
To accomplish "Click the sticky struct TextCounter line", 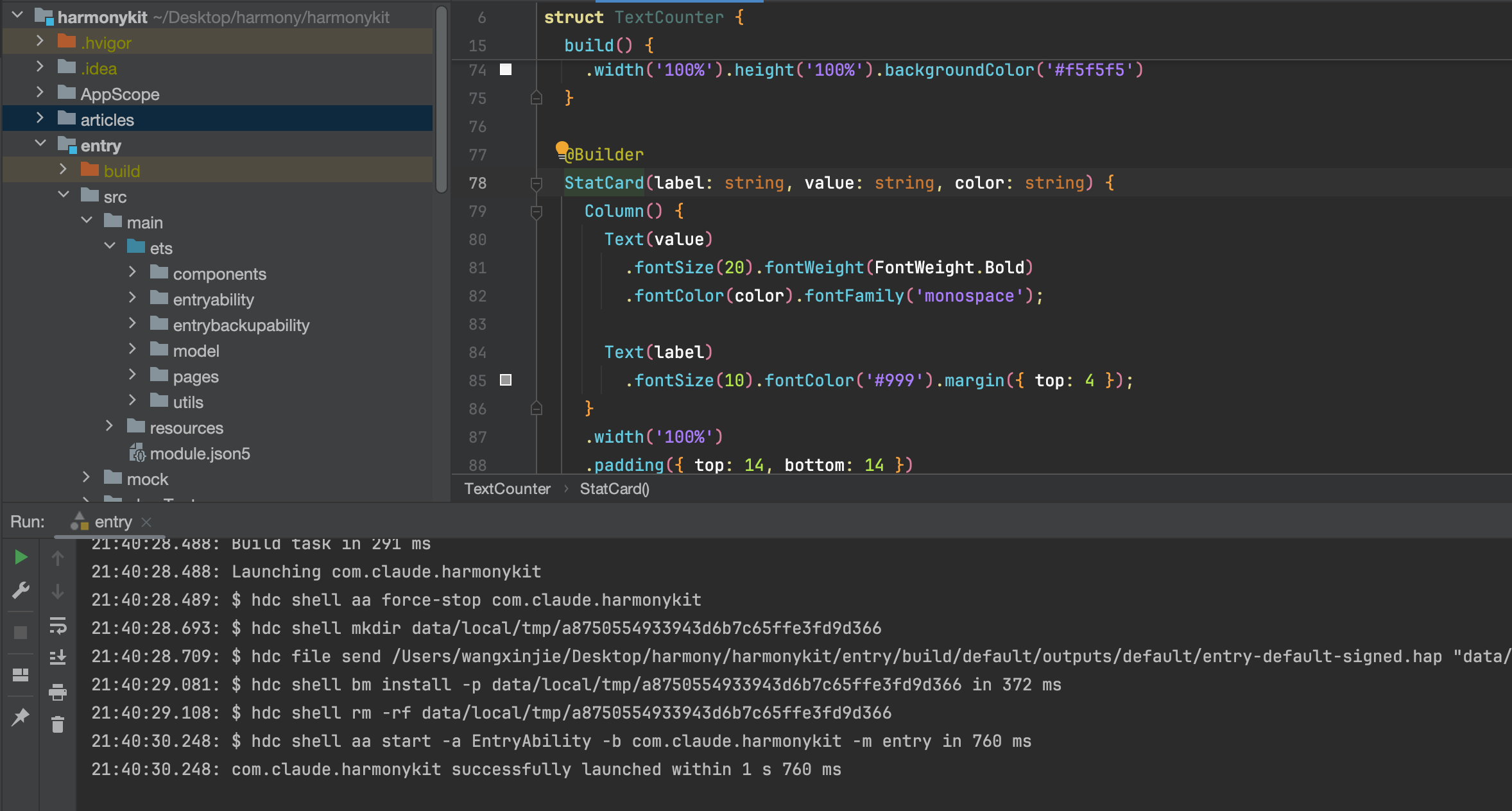I will coord(644,17).
